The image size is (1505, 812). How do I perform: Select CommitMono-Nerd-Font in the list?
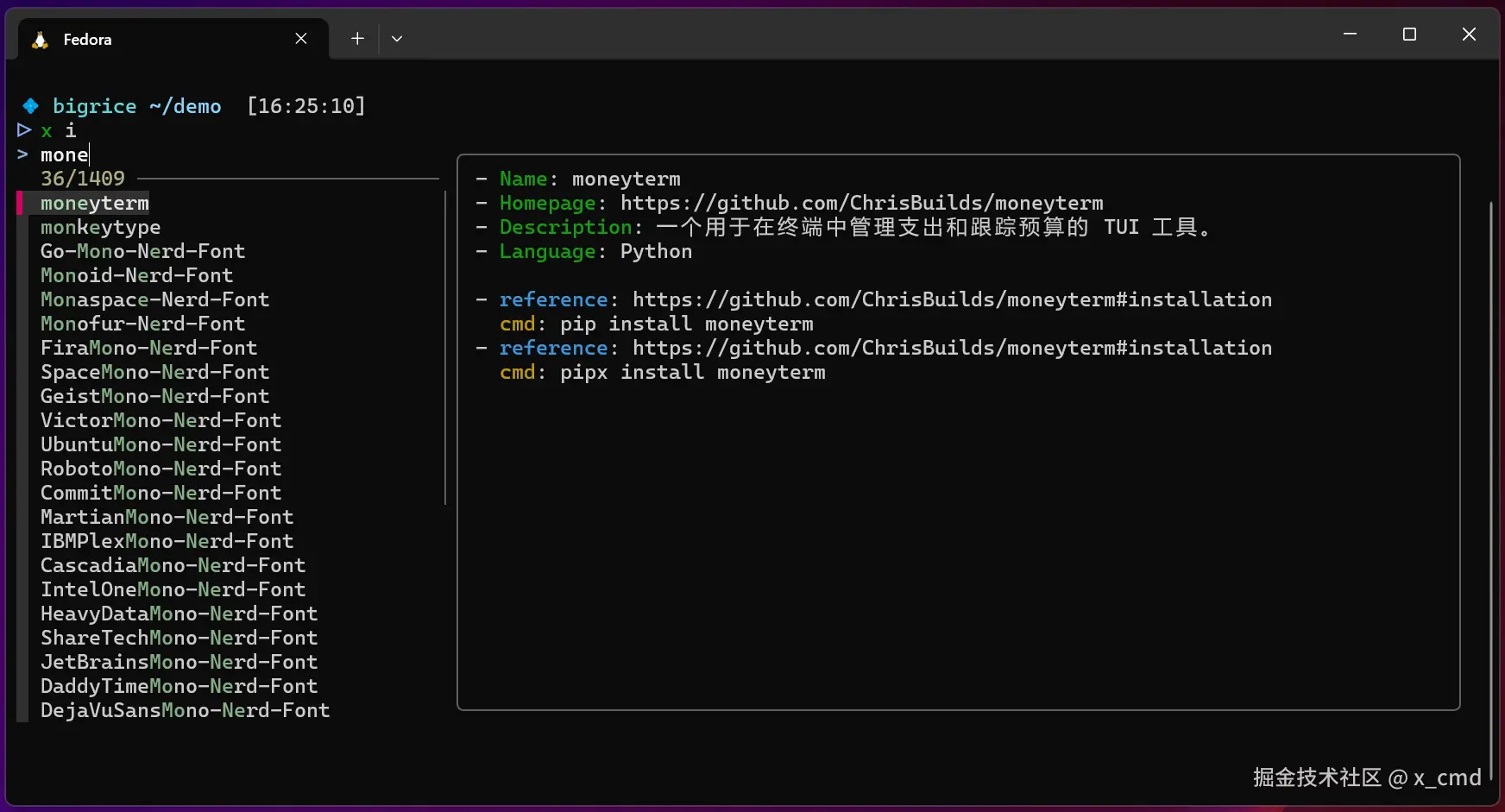pyautogui.click(x=161, y=494)
